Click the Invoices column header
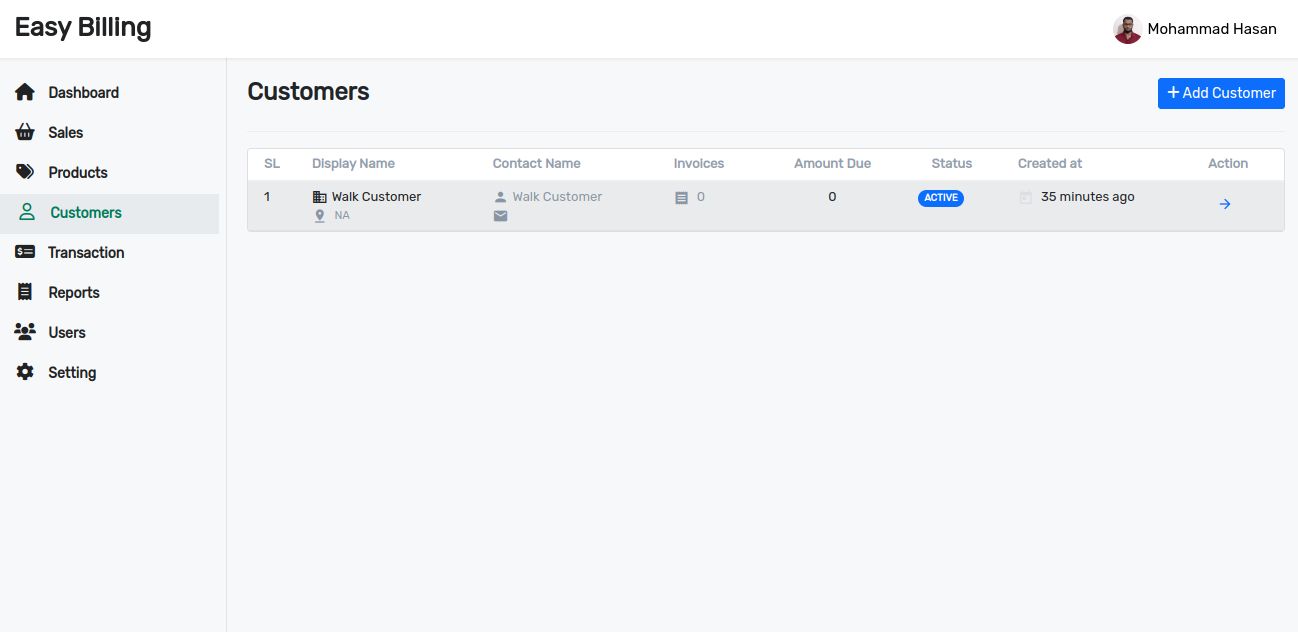This screenshot has width=1298, height=632. tap(699, 163)
